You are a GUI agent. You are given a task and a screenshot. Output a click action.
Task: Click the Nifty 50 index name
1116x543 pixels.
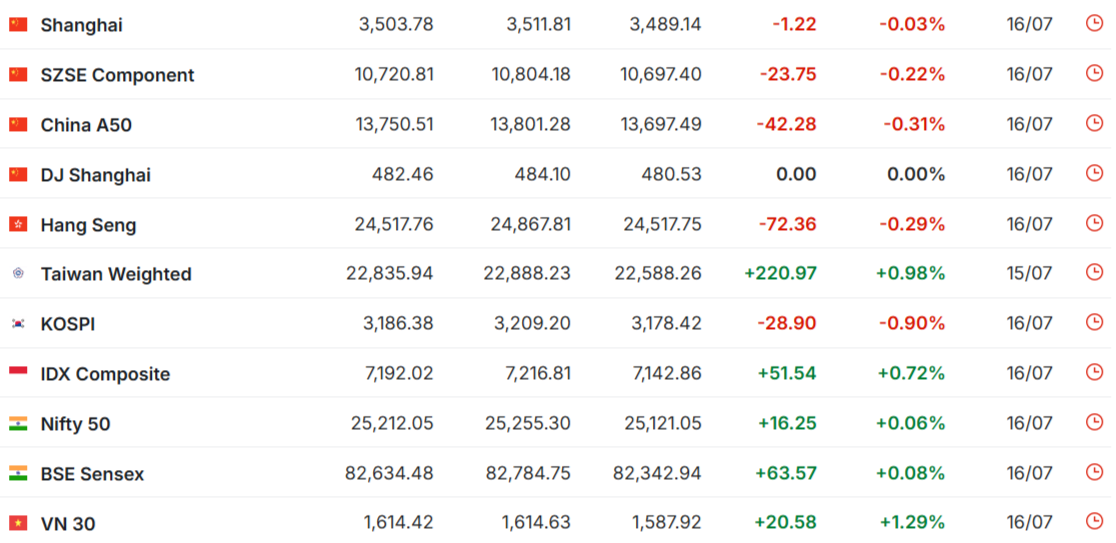pos(75,424)
